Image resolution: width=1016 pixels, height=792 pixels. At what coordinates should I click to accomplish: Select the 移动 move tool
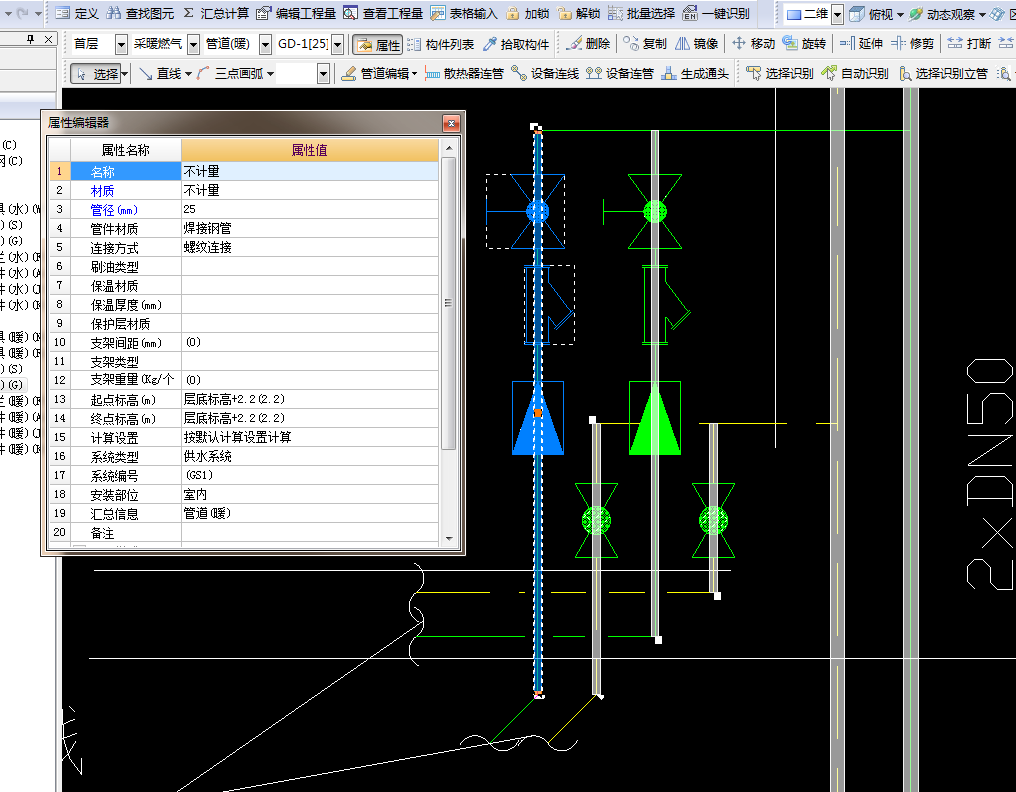click(x=753, y=43)
